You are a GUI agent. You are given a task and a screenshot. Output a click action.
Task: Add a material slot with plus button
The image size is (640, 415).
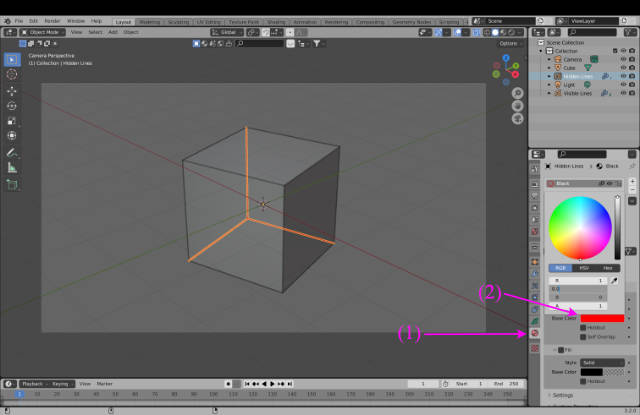click(x=632, y=181)
